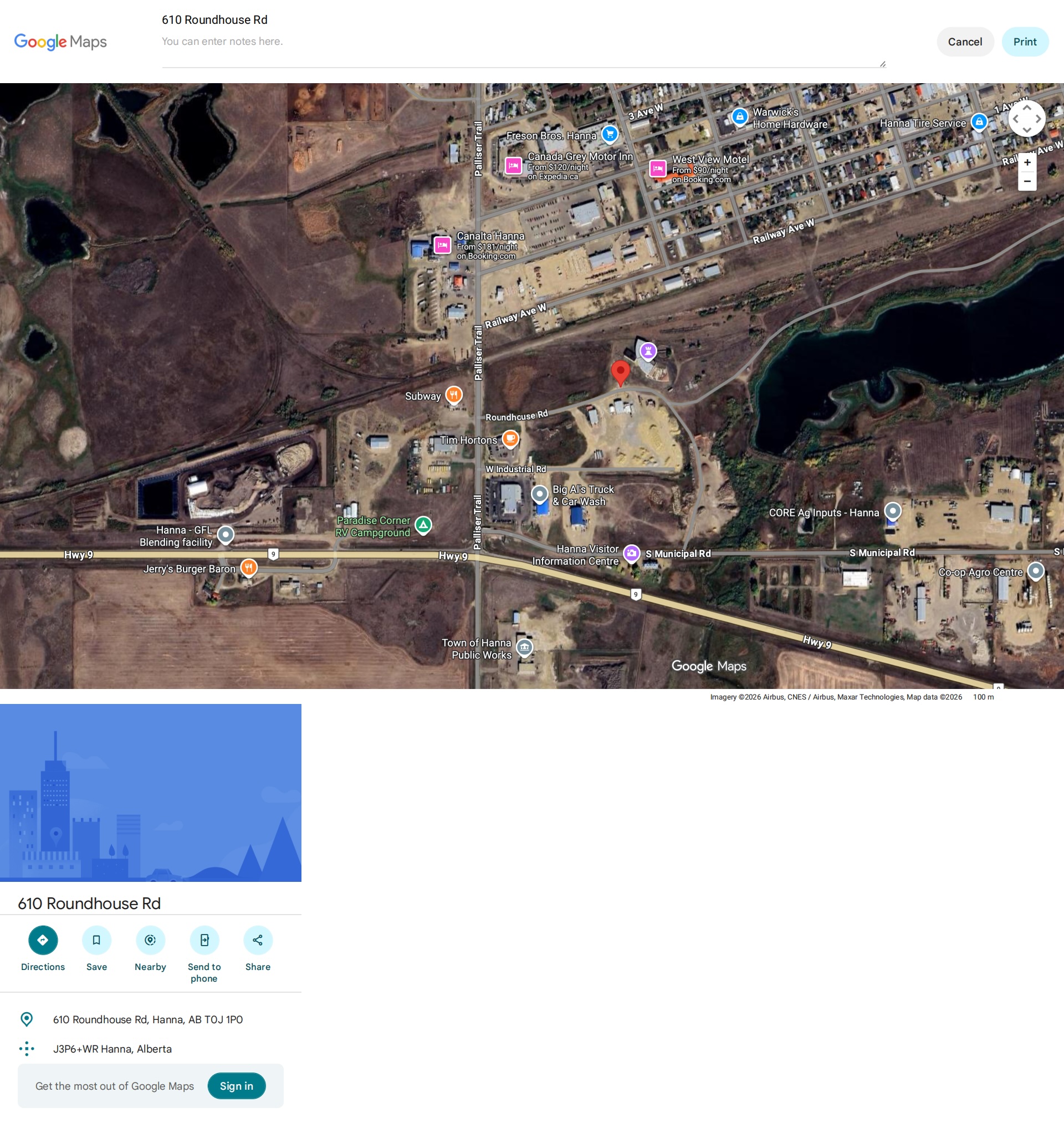The width and height of the screenshot is (1064, 1123).
Task: Click the address location pin icon
Action: click(x=27, y=1019)
